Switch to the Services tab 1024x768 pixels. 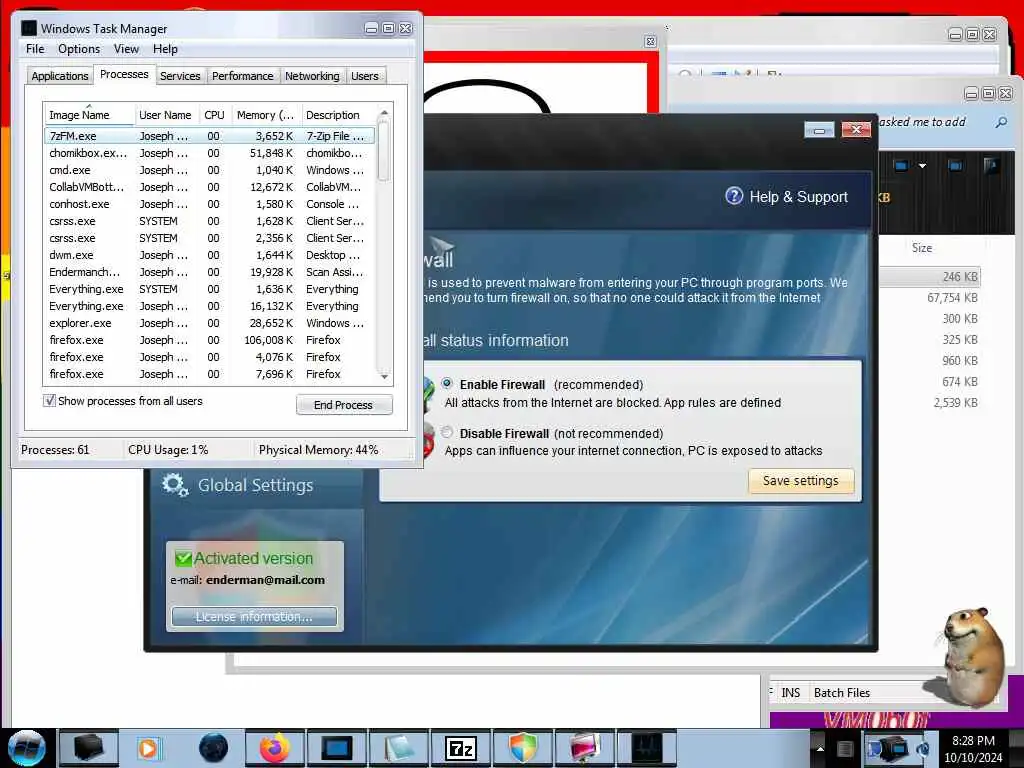pos(180,76)
